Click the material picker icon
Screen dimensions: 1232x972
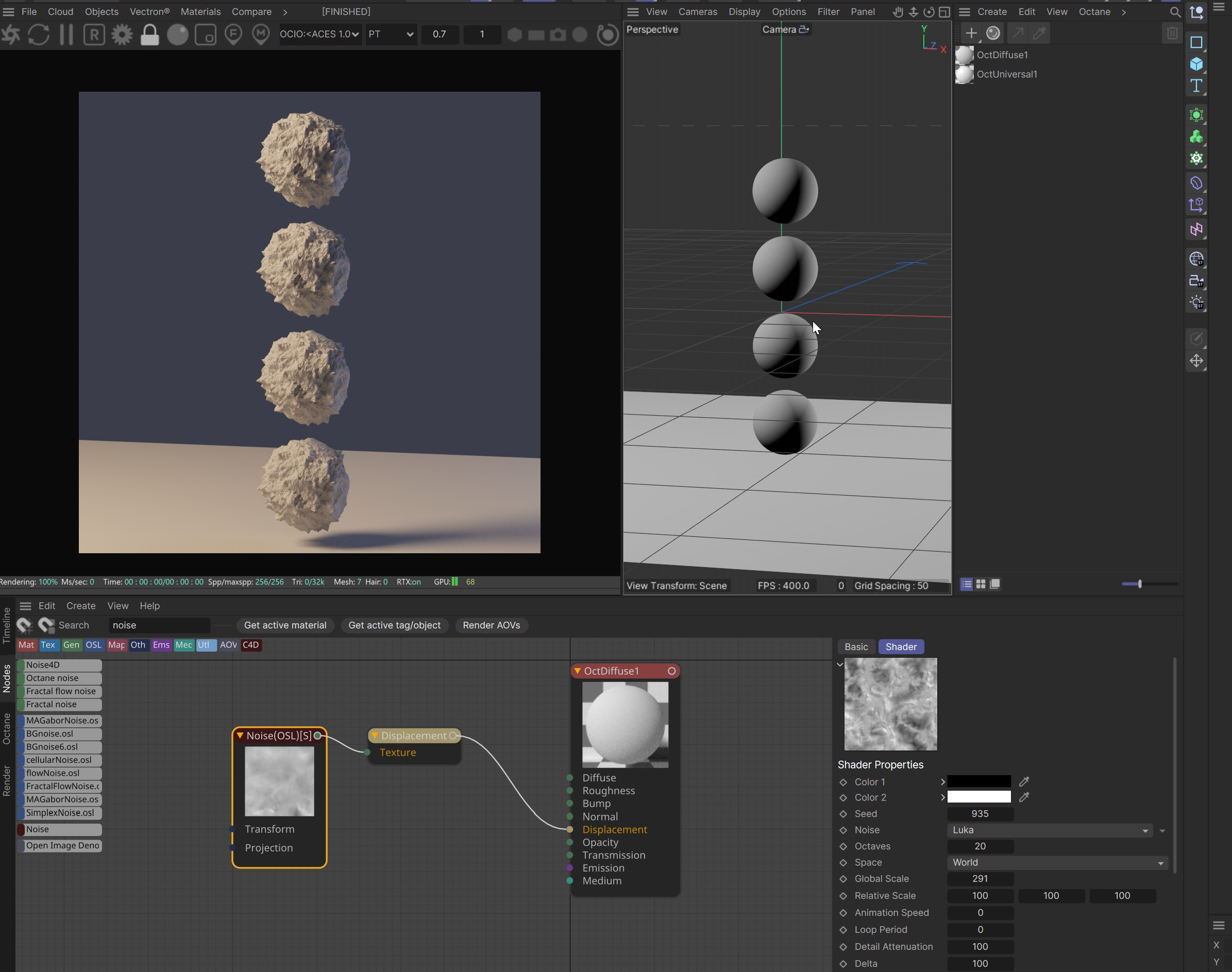click(x=261, y=35)
